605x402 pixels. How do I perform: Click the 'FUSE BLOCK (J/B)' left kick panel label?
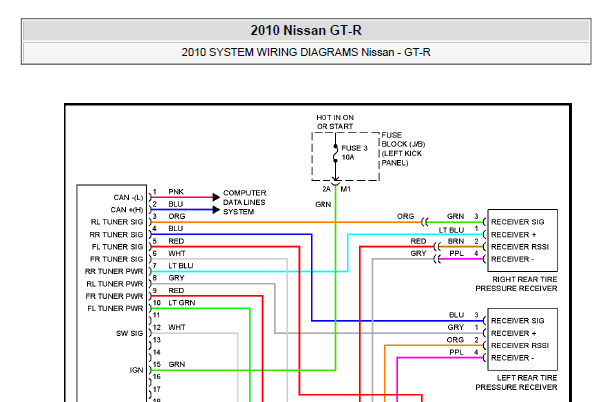(403, 149)
